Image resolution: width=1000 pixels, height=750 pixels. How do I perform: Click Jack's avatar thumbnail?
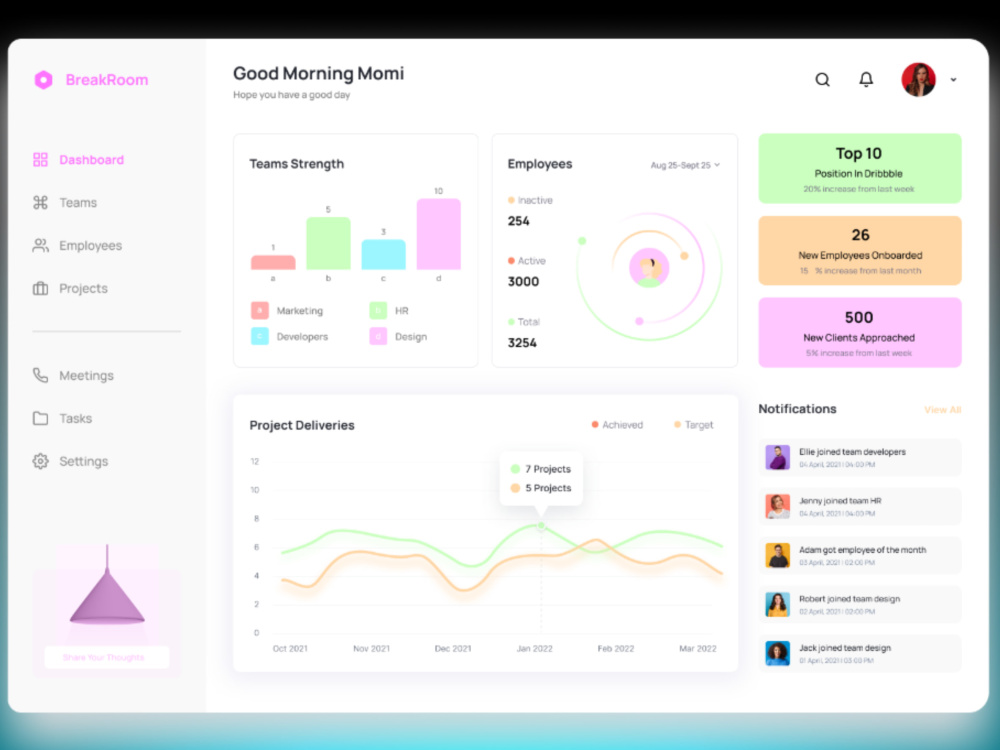coord(777,653)
